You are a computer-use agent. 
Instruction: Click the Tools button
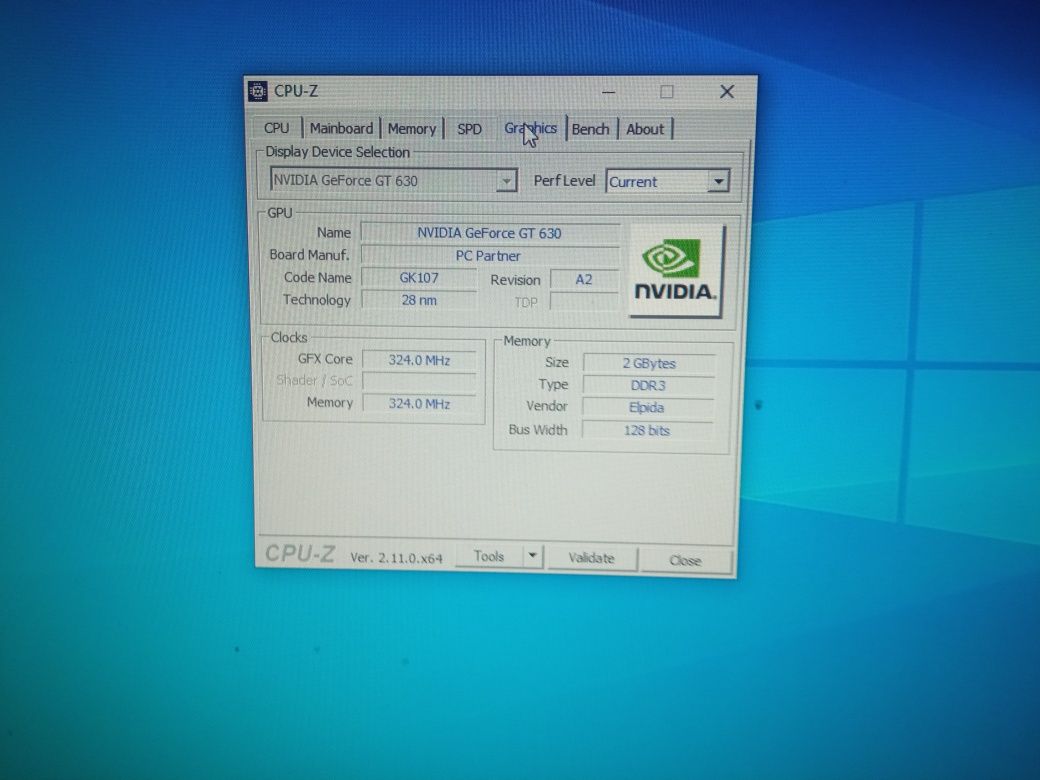(489, 556)
